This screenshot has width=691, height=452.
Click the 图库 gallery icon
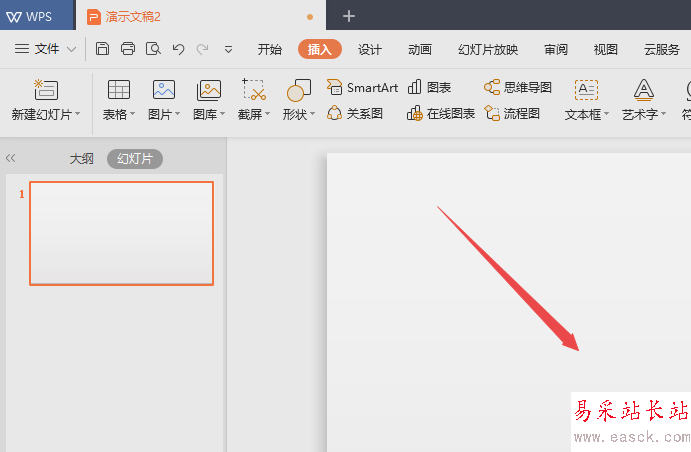(209, 90)
